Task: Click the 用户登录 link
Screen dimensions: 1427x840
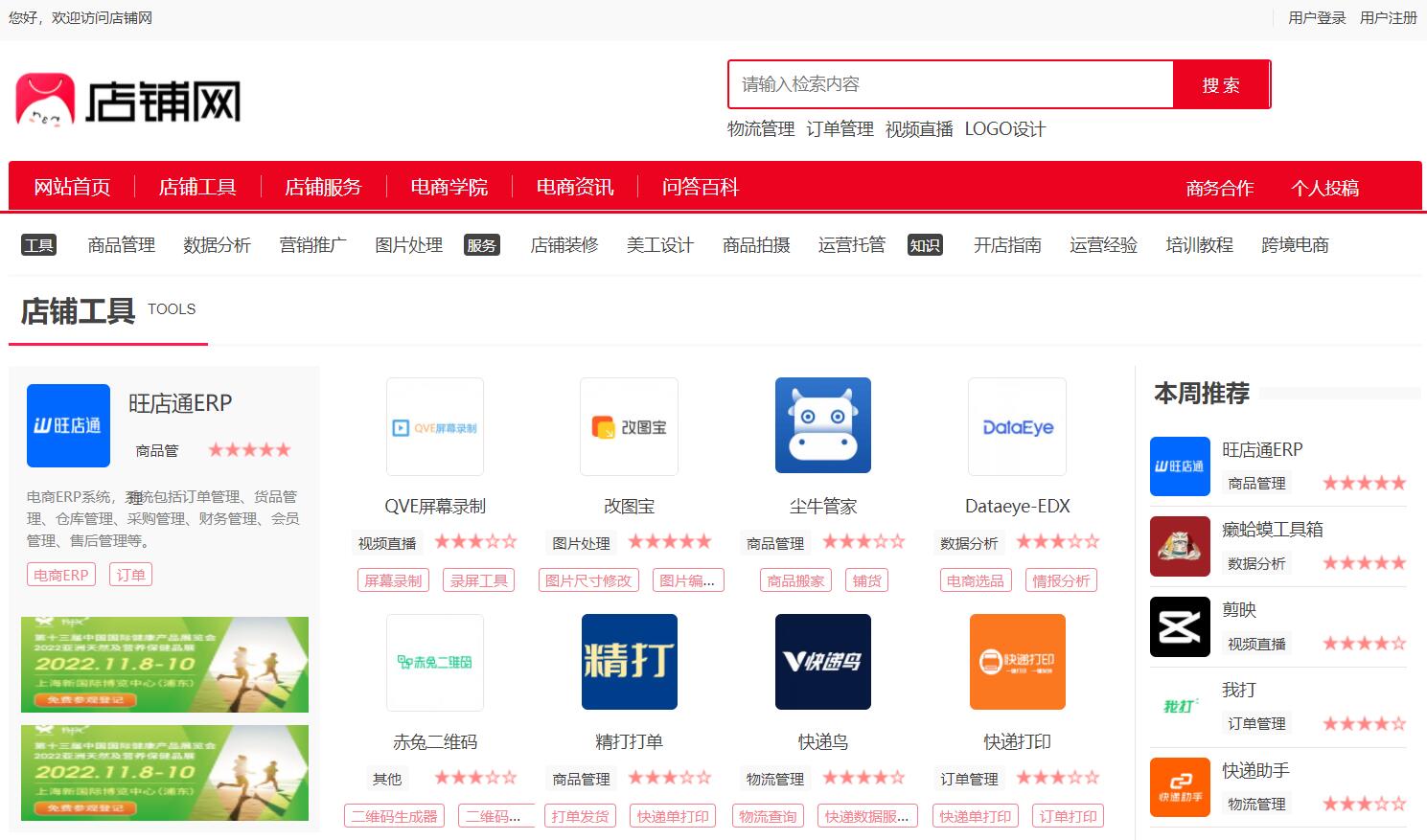Action: click(1317, 18)
